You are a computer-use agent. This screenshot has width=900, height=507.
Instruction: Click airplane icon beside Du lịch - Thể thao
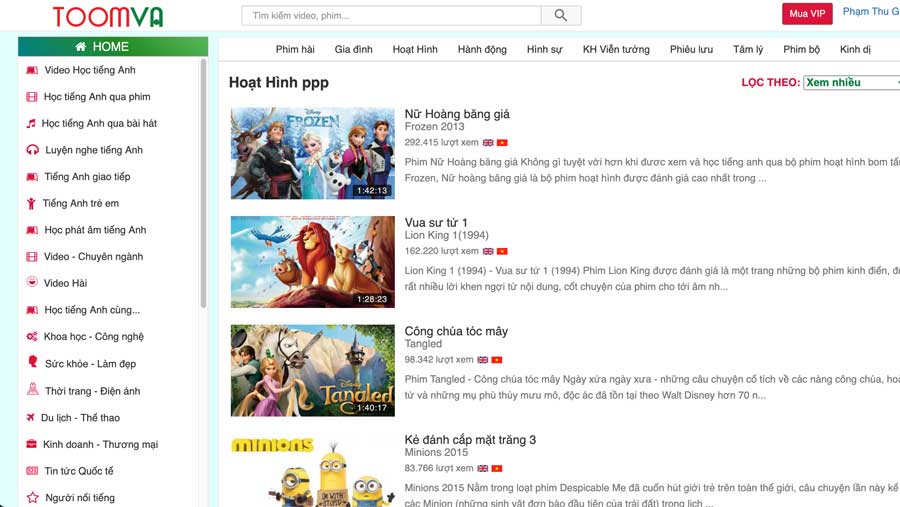30,417
